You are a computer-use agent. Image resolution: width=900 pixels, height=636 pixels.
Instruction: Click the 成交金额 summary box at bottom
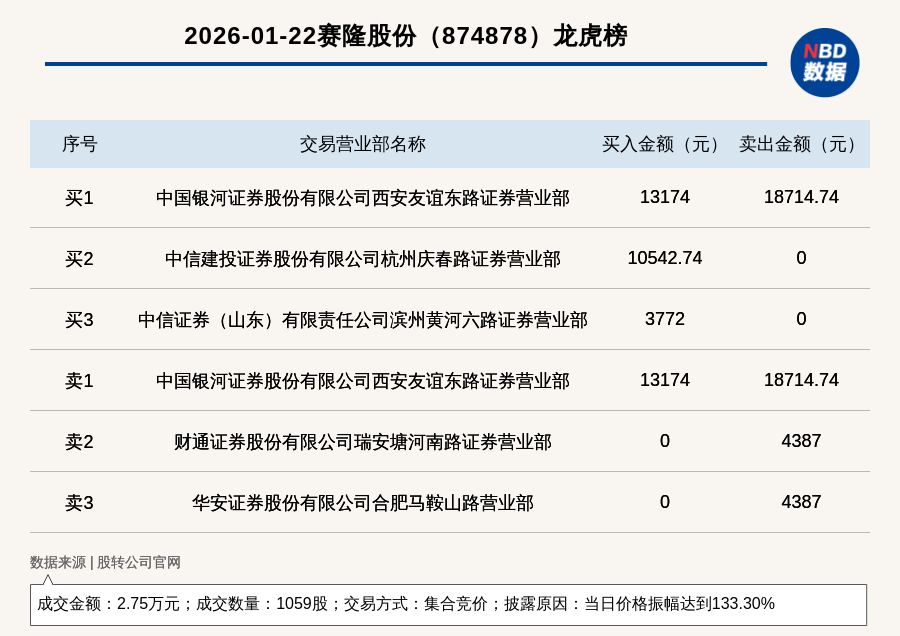coord(448,604)
